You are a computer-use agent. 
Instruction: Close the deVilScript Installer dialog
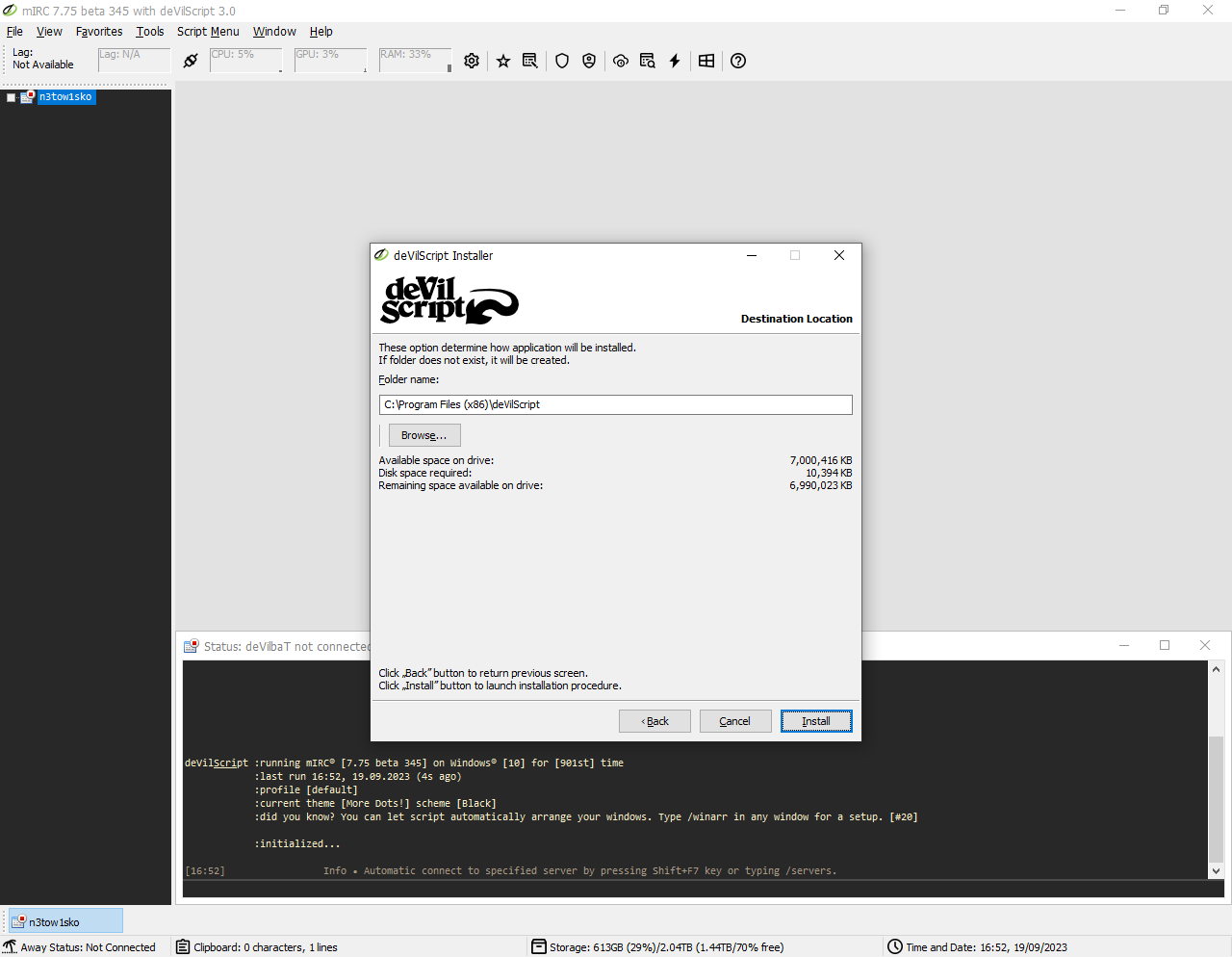click(839, 255)
